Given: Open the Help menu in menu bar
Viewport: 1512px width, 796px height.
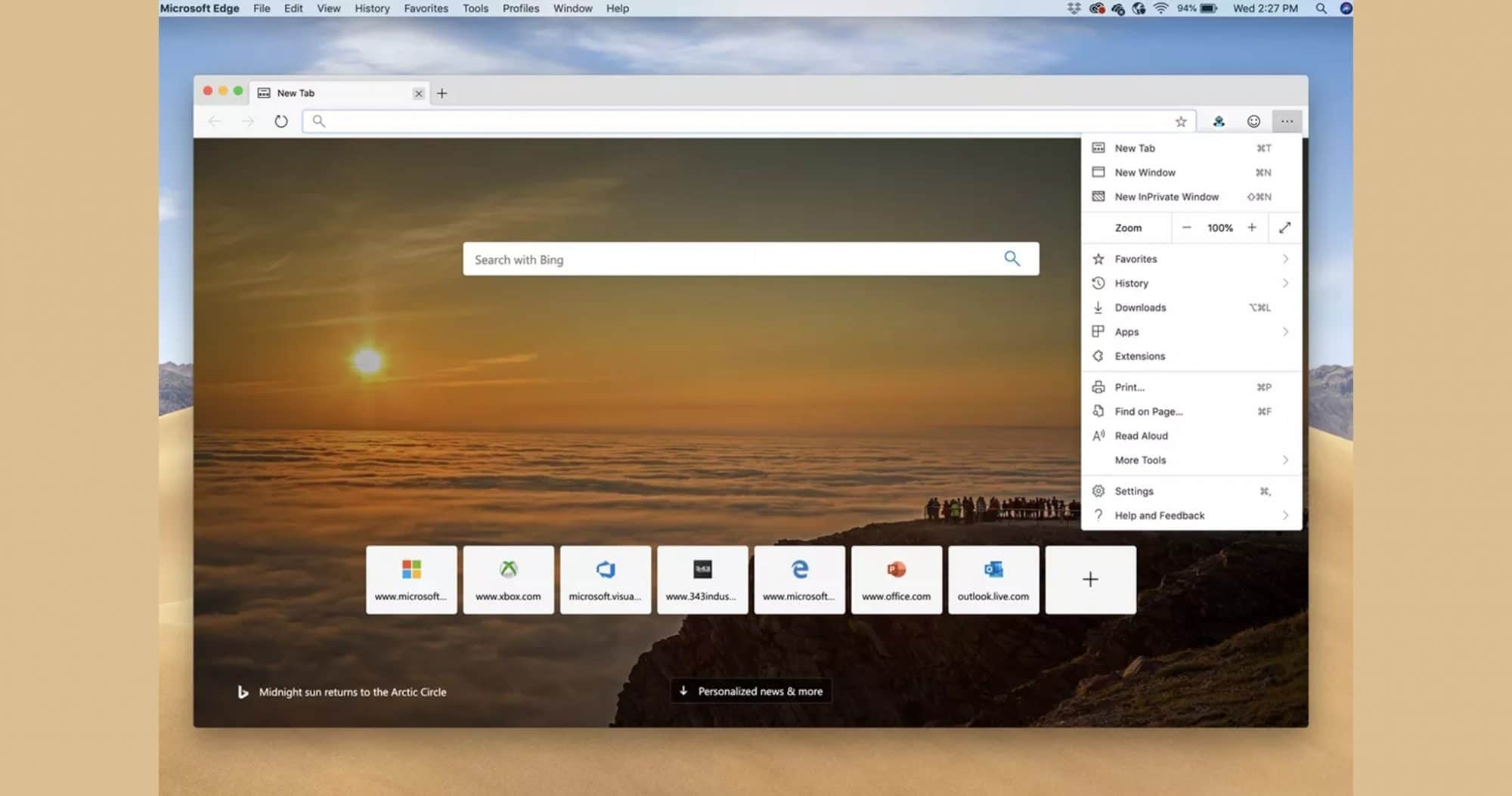Looking at the screenshot, I should (618, 8).
